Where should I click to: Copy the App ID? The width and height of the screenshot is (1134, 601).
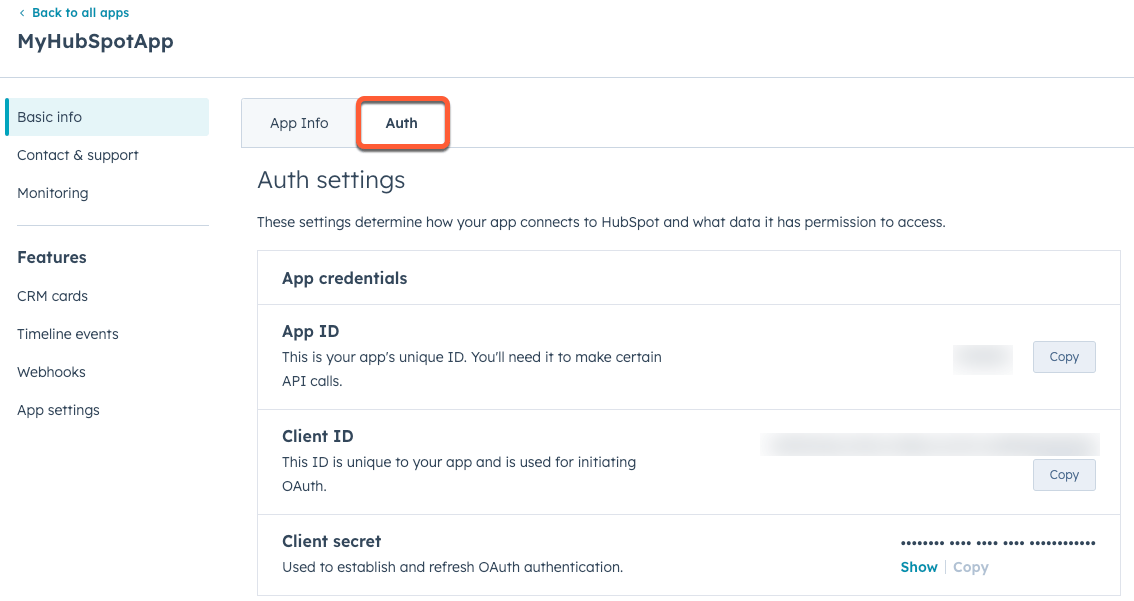click(x=1063, y=357)
